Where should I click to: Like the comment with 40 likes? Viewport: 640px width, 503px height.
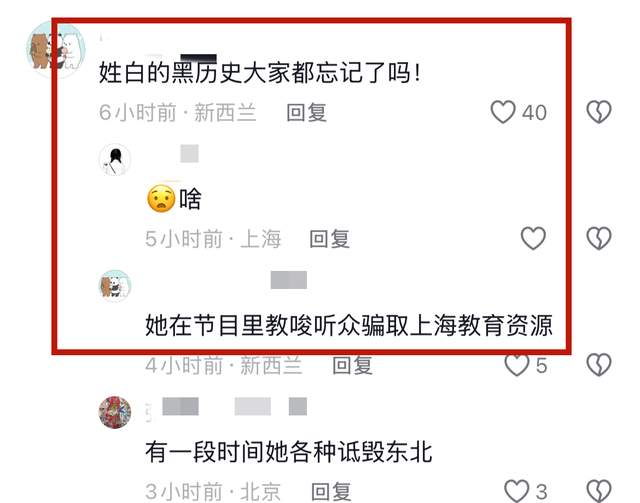(503, 112)
